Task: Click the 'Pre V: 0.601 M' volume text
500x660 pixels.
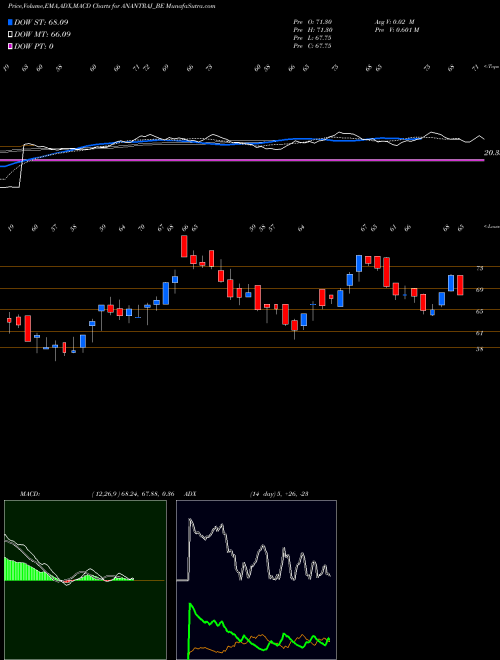Action: click(396, 30)
